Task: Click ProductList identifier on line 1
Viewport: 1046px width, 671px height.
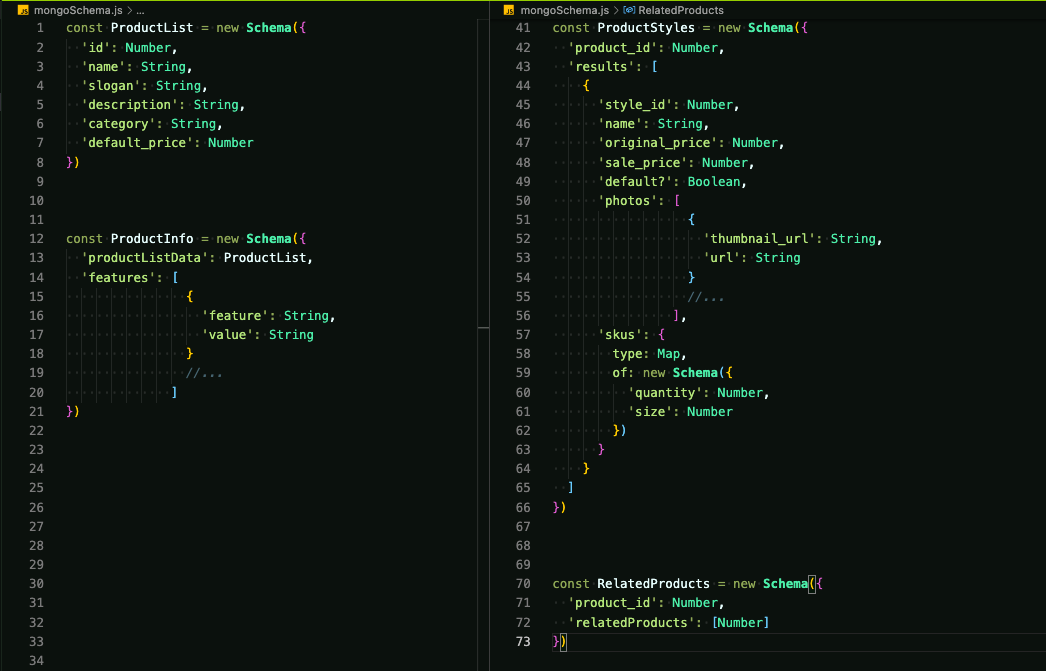Action: pyautogui.click(x=151, y=28)
